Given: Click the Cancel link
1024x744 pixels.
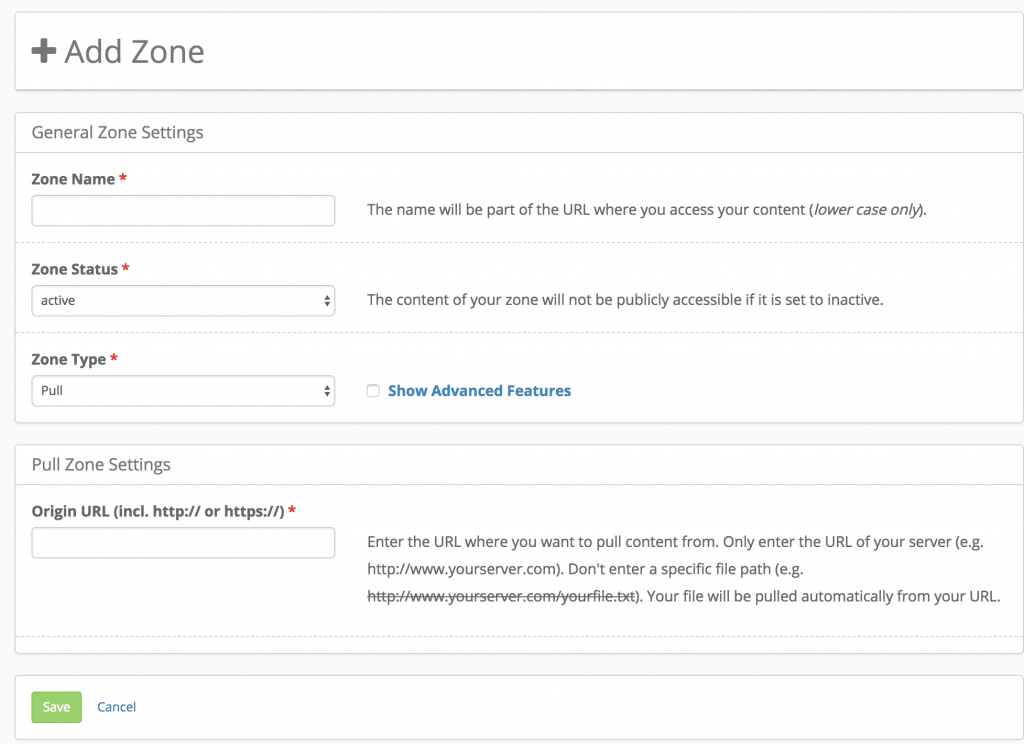Looking at the screenshot, I should pyautogui.click(x=116, y=707).
